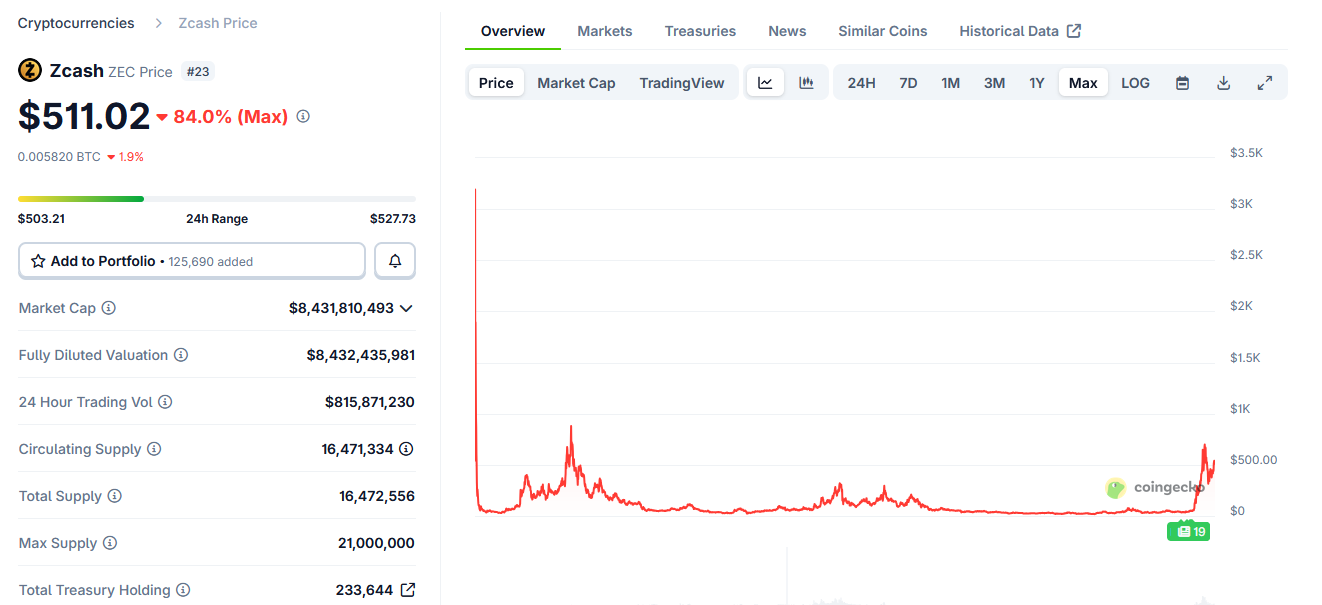Click the Zcash Price breadcrumb

coord(218,22)
